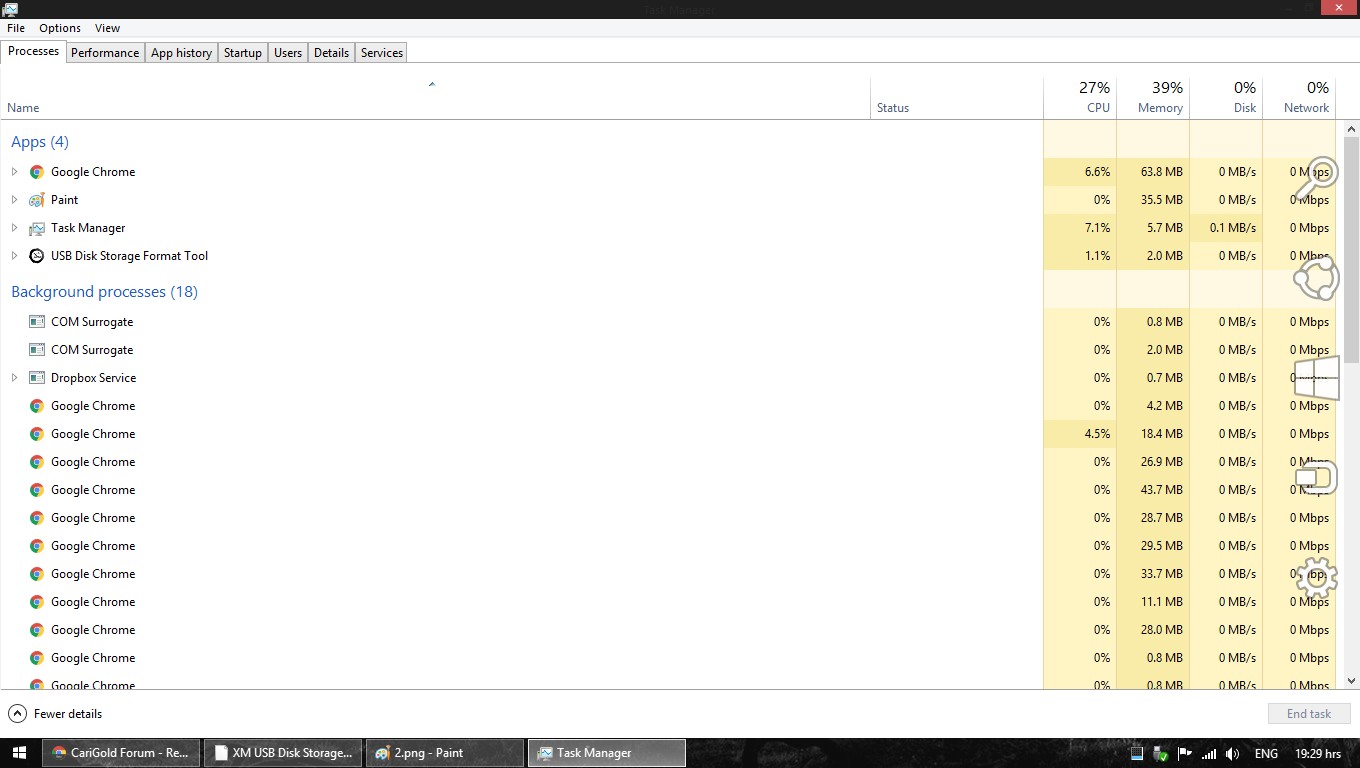1360x768 pixels.
Task: Click the Chrome icon in the 26.9 MB row
Action: pos(37,462)
